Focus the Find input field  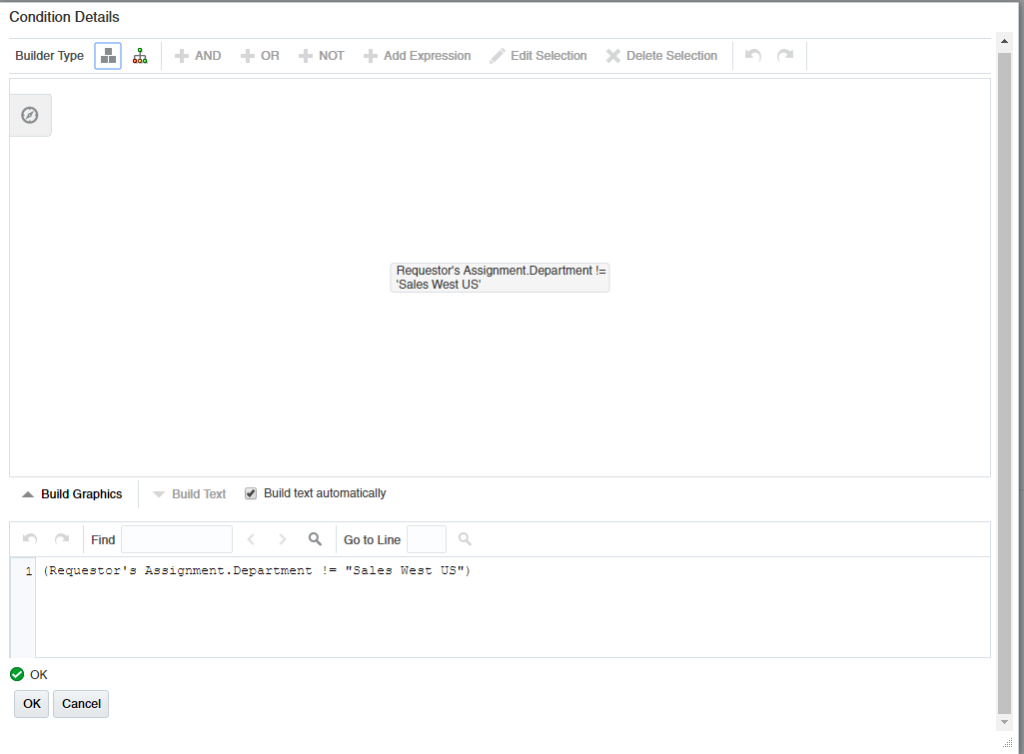[x=177, y=539]
